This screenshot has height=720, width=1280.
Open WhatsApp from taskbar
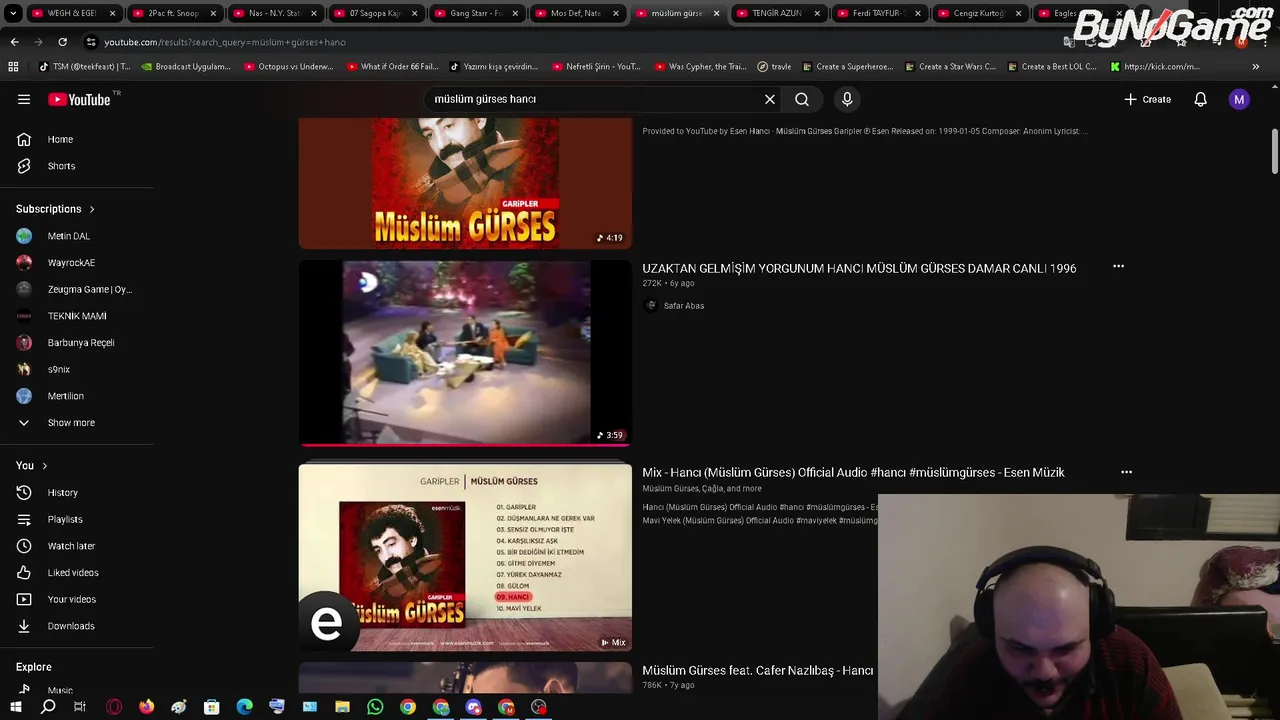click(x=375, y=707)
